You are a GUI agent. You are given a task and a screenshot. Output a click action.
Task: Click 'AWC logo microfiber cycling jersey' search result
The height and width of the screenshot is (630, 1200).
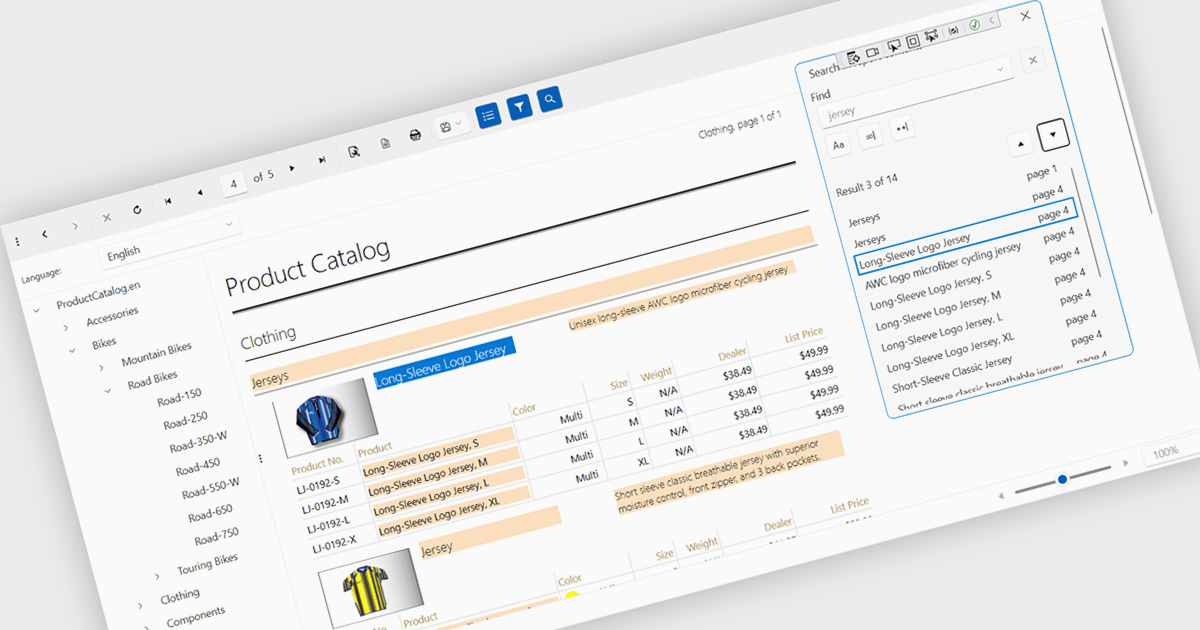943,265
